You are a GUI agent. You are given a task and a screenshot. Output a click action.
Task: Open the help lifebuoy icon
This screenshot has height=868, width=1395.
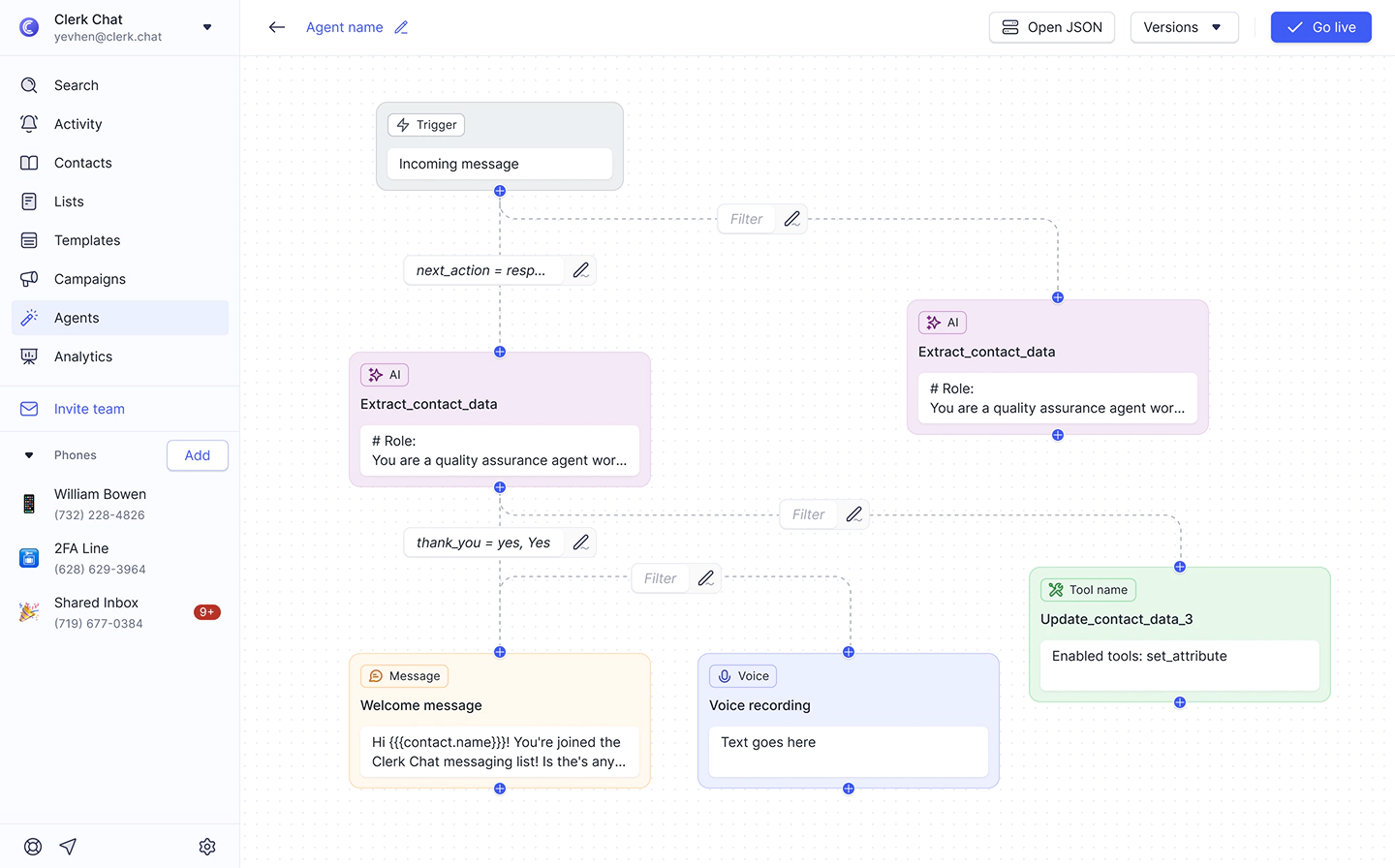tap(33, 847)
